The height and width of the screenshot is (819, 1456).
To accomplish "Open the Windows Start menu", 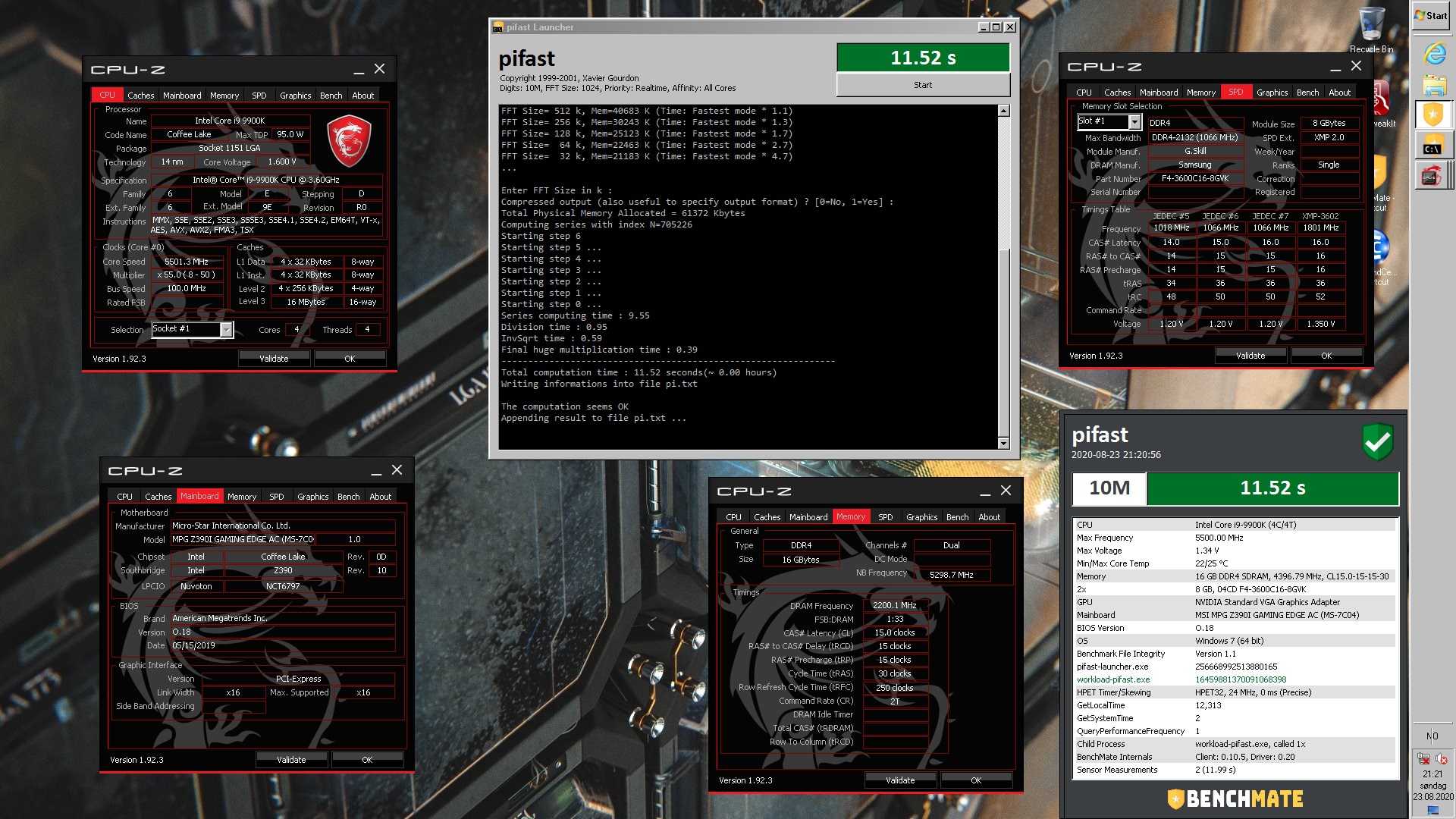I will point(1432,15).
